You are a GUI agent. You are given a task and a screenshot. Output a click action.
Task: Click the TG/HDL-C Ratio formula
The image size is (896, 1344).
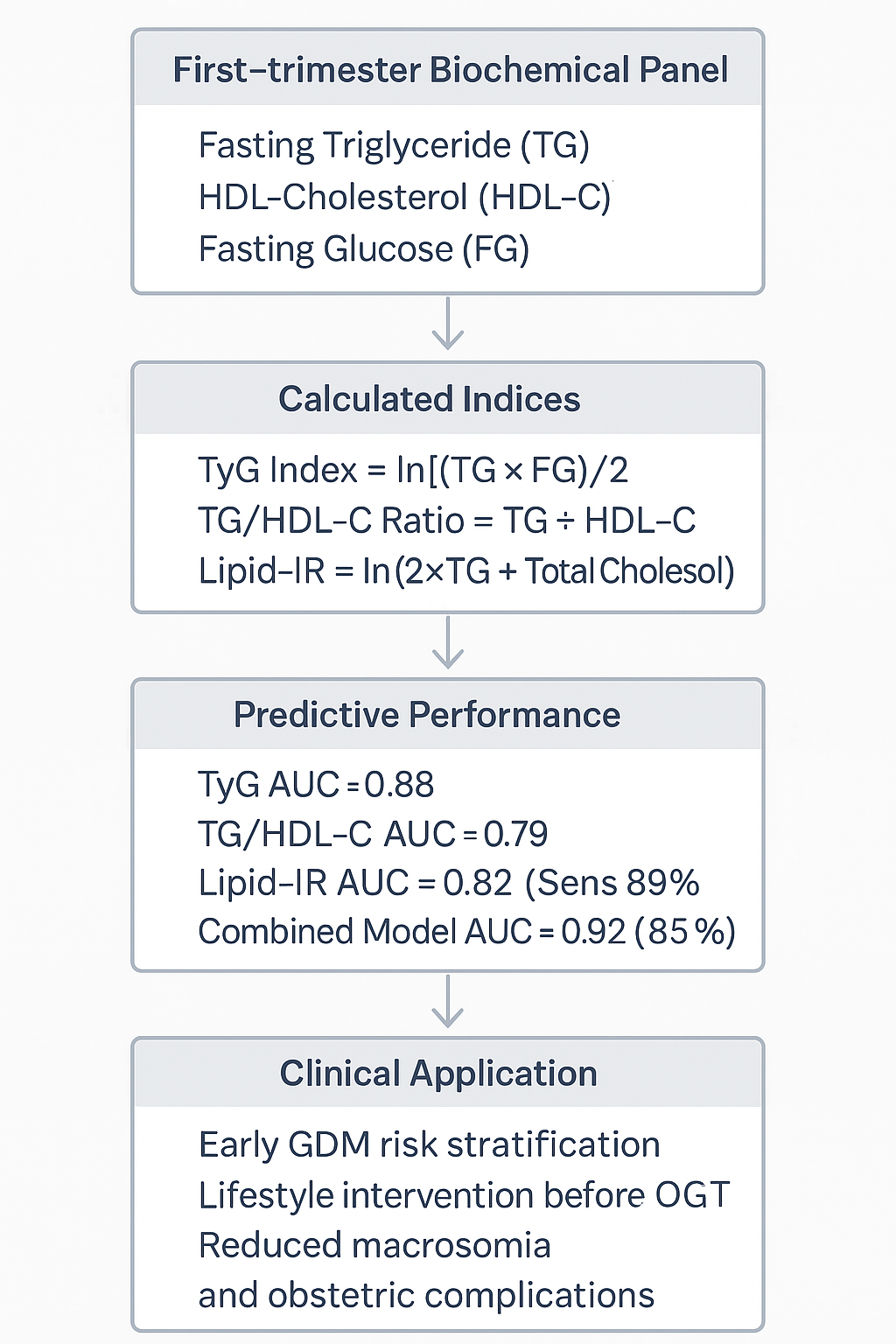pos(446,521)
